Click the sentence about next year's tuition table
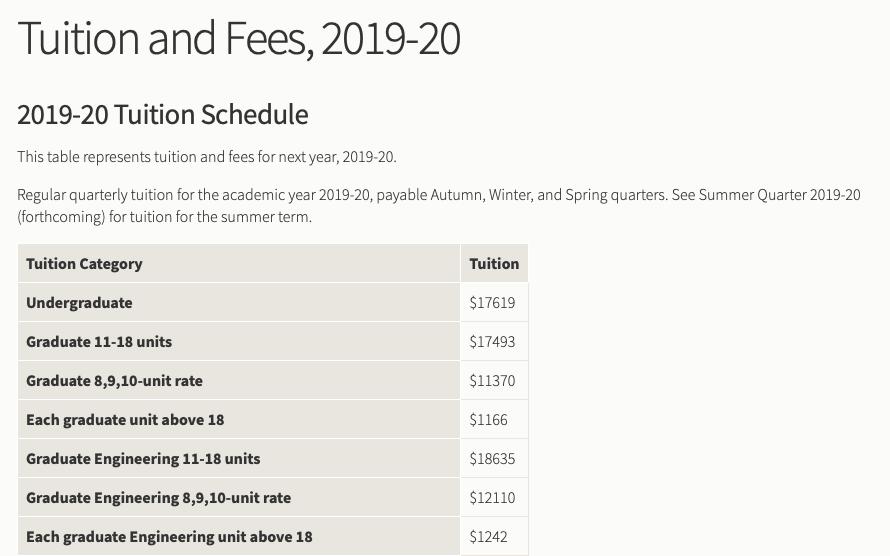This screenshot has width=890, height=556. coord(207,157)
